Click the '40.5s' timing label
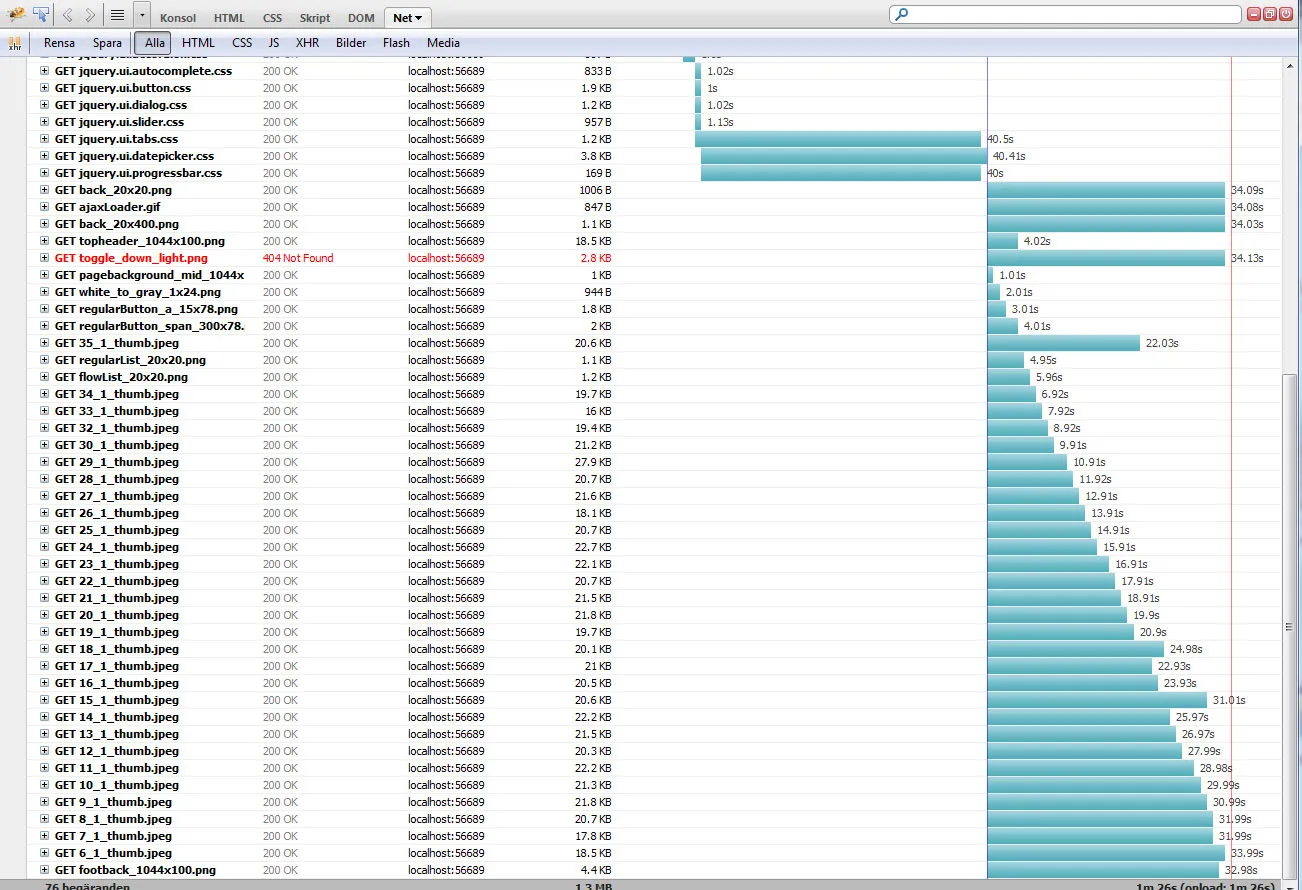Image resolution: width=1302 pixels, height=890 pixels. pyautogui.click(x=1001, y=139)
